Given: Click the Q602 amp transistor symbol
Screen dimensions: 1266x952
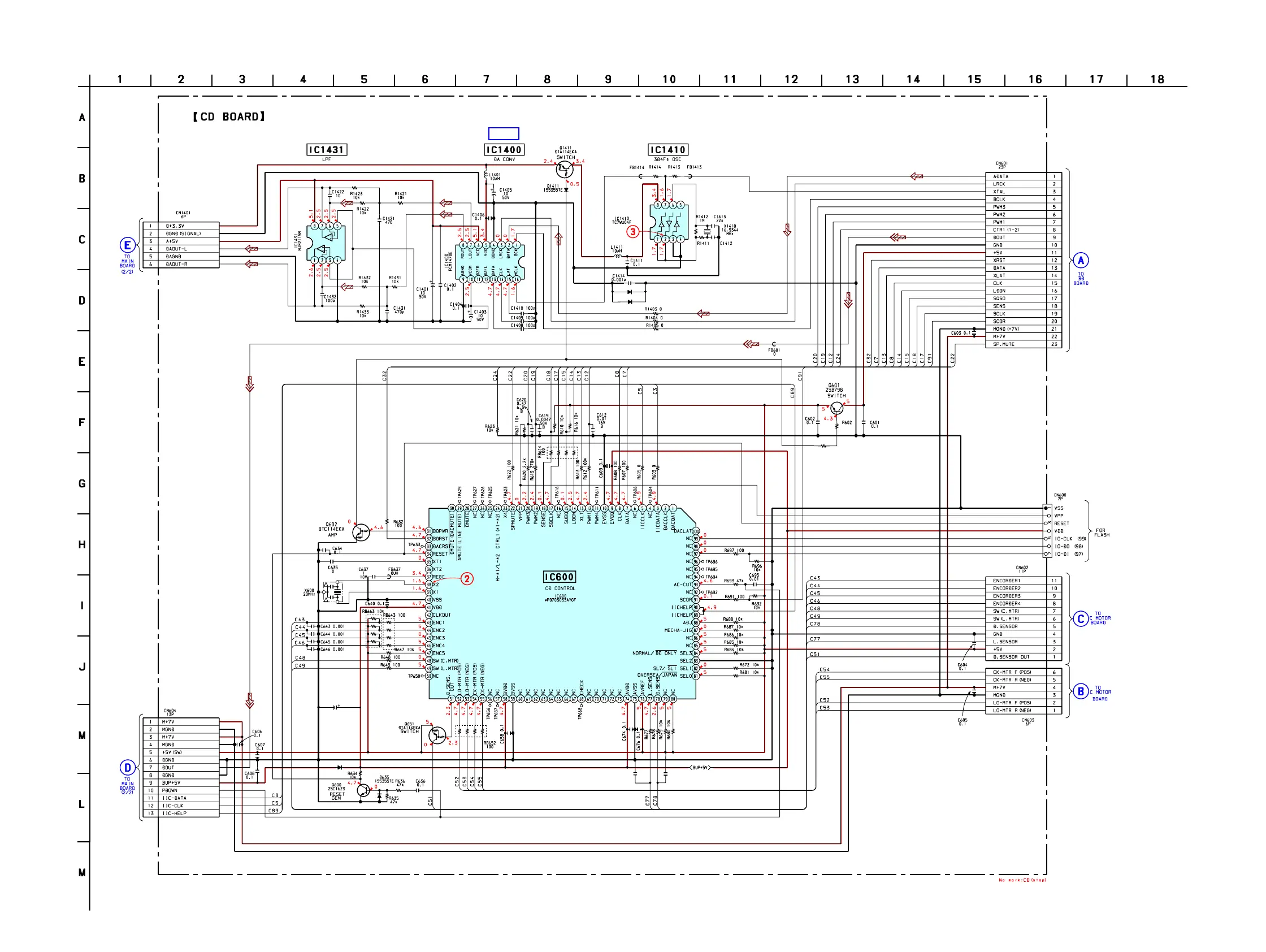Looking at the screenshot, I should 361,533.
